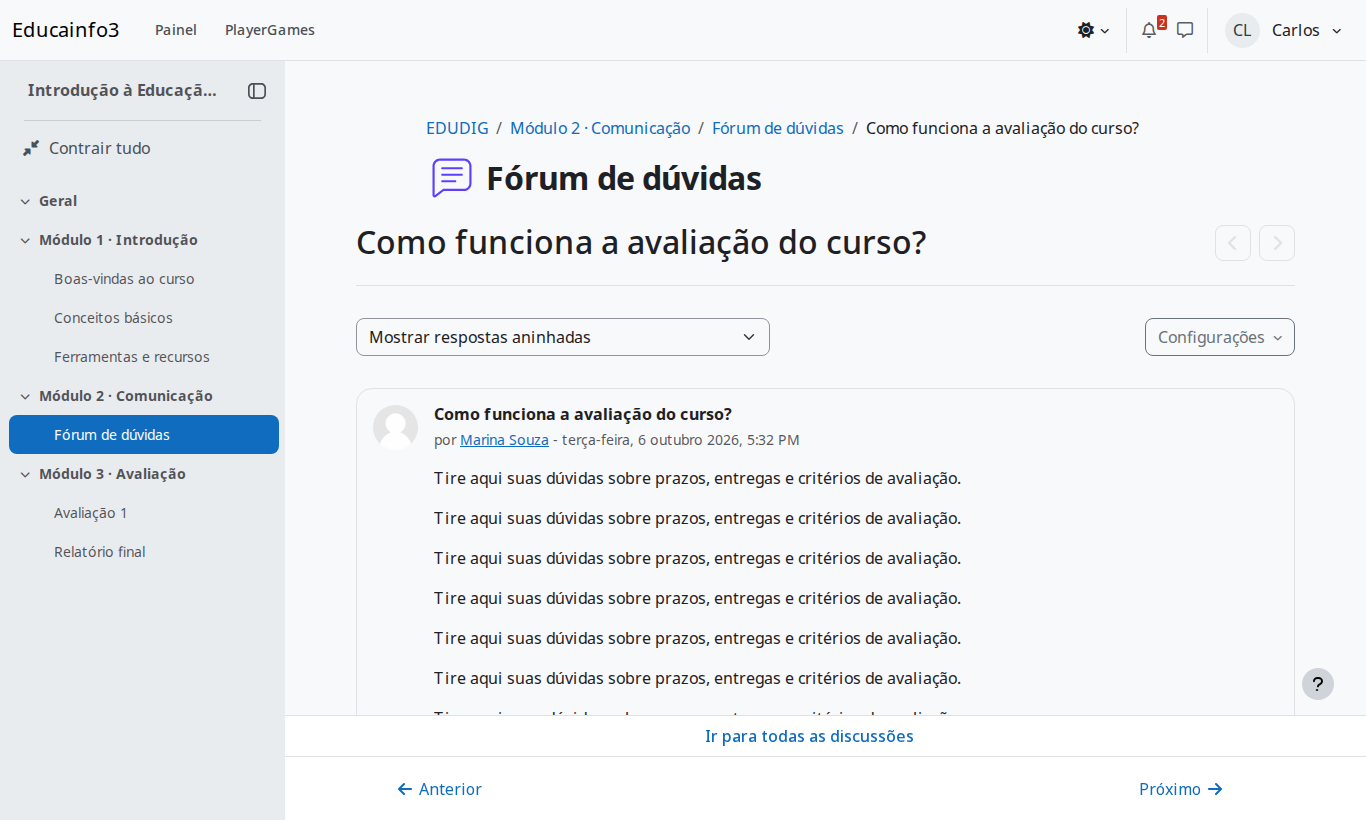Close the course index drawer icon
Image resolution: width=1366 pixels, height=820 pixels.
[257, 91]
